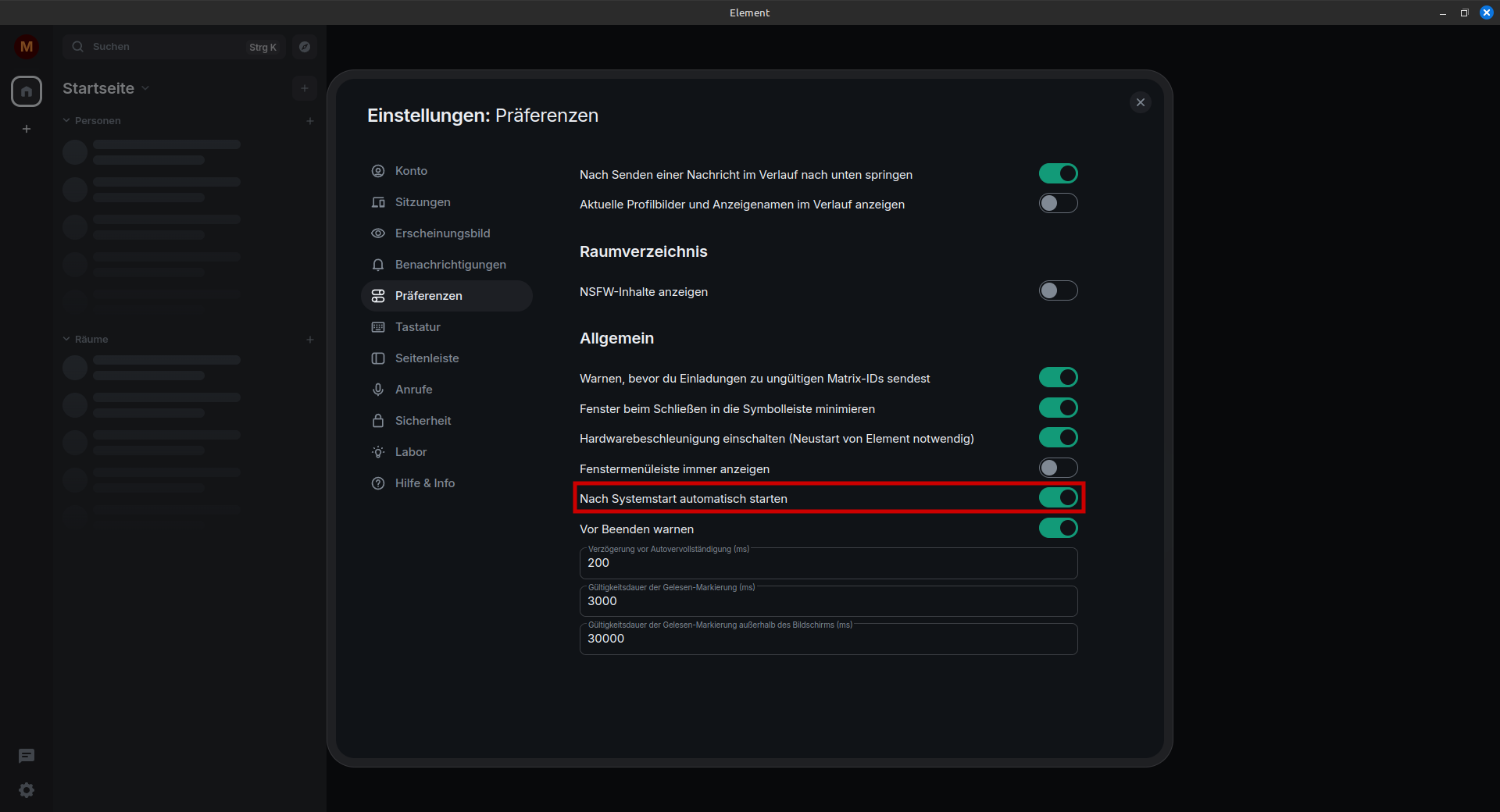Open the threads activity chat icon
1500x812 pixels.
pyautogui.click(x=27, y=756)
